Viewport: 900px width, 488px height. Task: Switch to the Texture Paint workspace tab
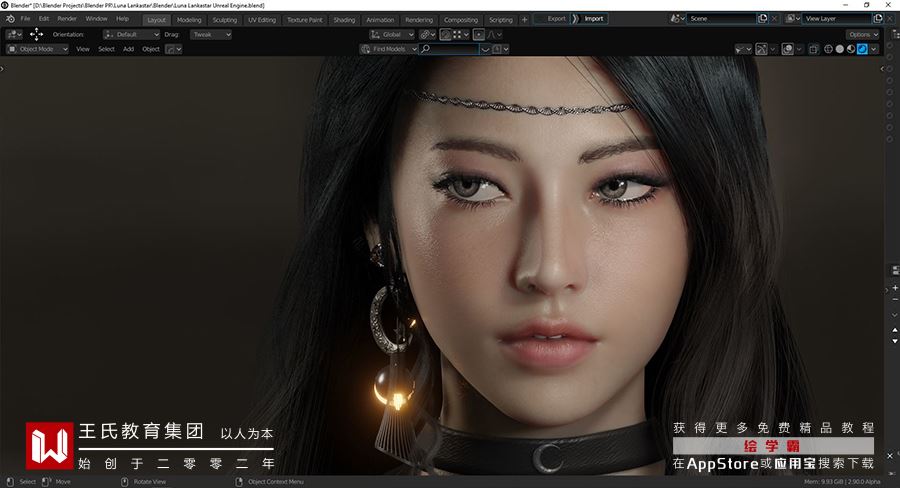305,20
